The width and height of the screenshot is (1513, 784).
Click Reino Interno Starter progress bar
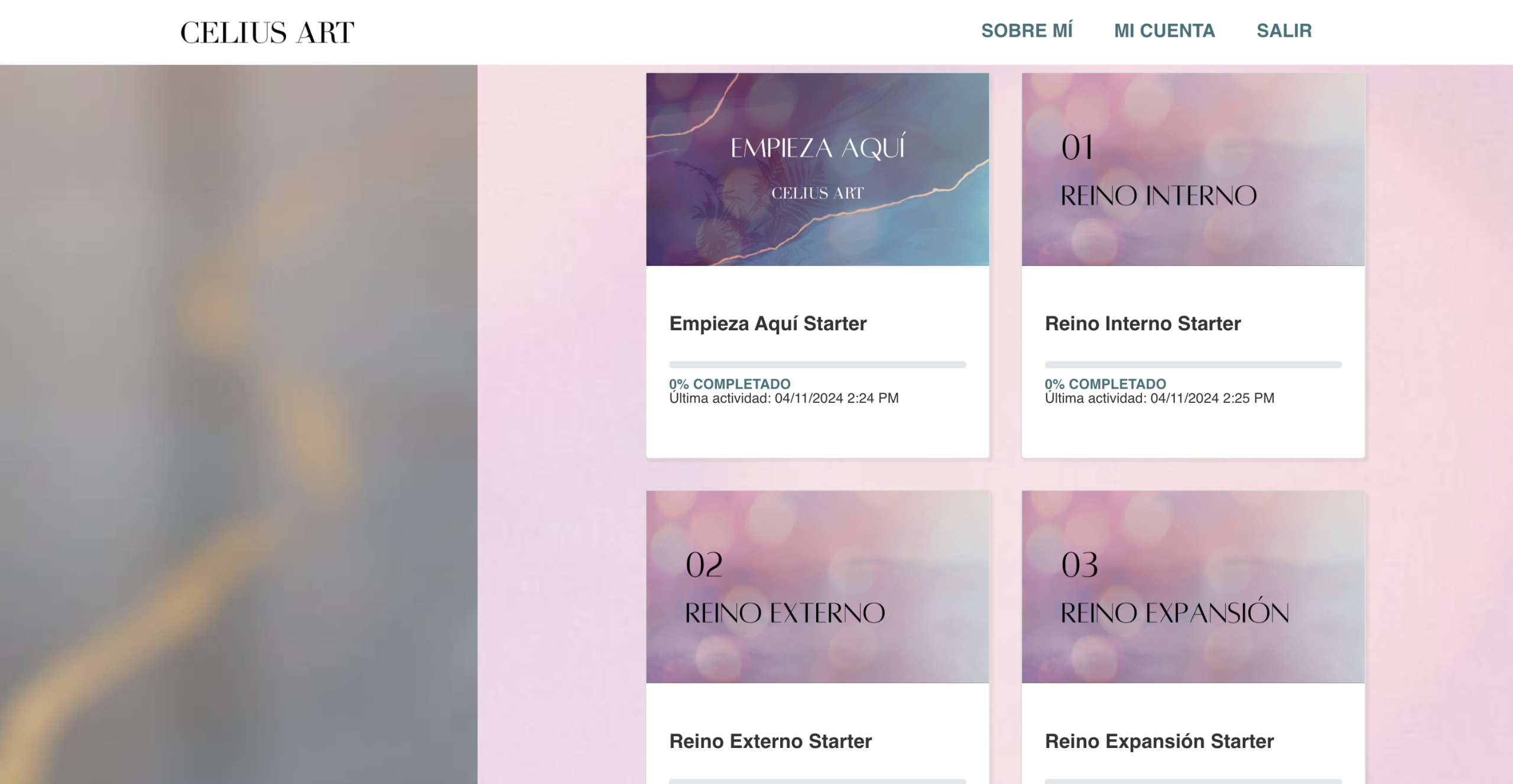[1193, 365]
